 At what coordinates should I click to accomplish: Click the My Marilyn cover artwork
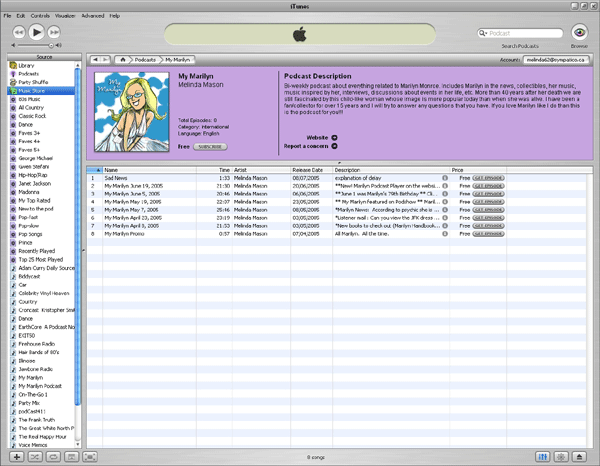(x=132, y=112)
